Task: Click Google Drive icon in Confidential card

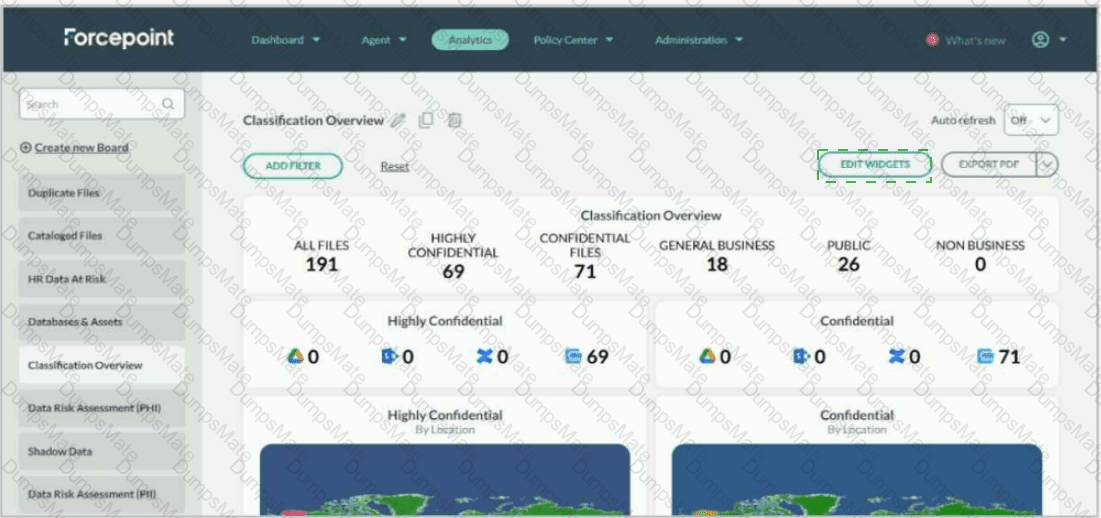Action: (708, 357)
